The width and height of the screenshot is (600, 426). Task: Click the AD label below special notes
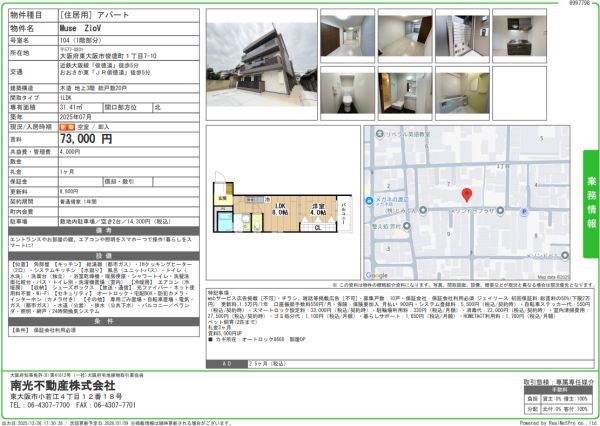tap(227, 364)
